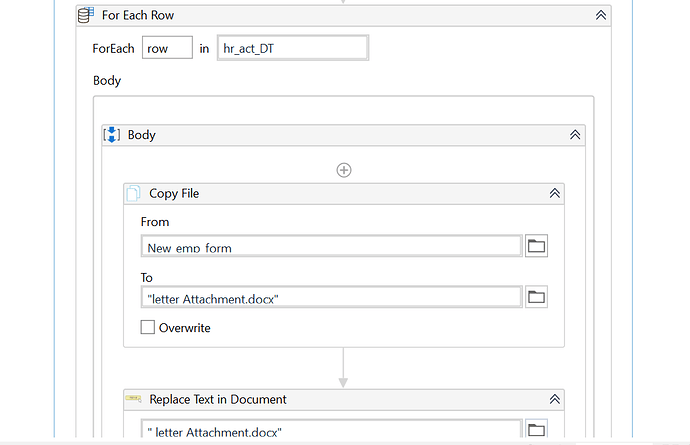Screen dimensions: 690x445
Task: Click the hr_act_DT data table field
Action: click(x=292, y=48)
